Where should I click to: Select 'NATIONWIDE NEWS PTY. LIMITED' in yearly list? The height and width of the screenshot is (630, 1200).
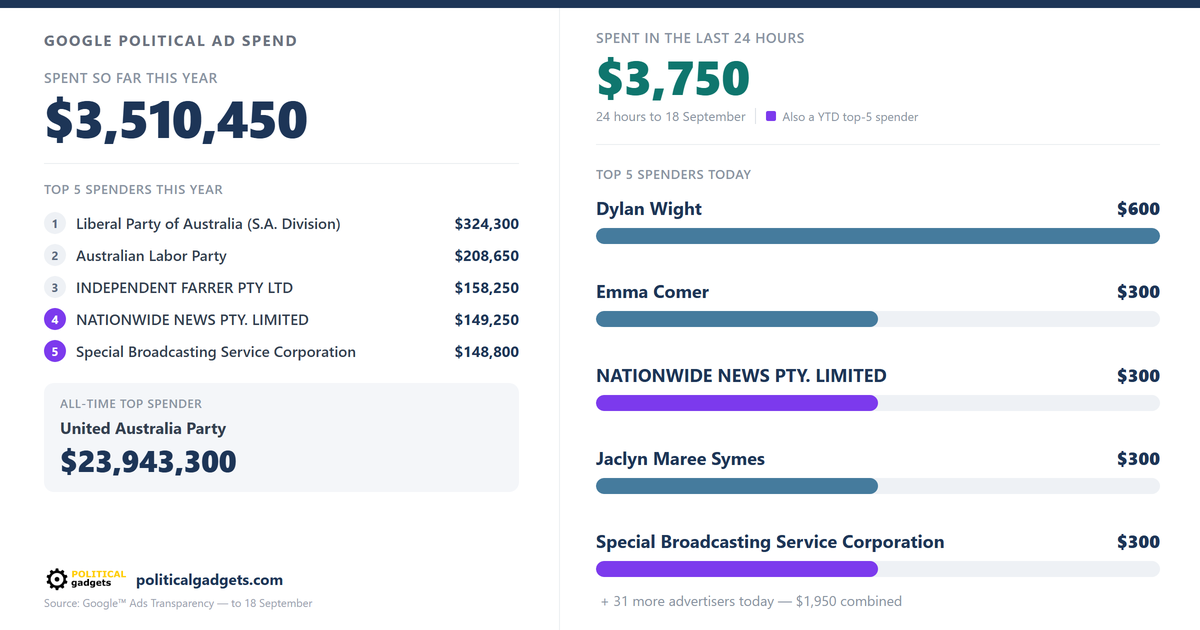coord(192,320)
